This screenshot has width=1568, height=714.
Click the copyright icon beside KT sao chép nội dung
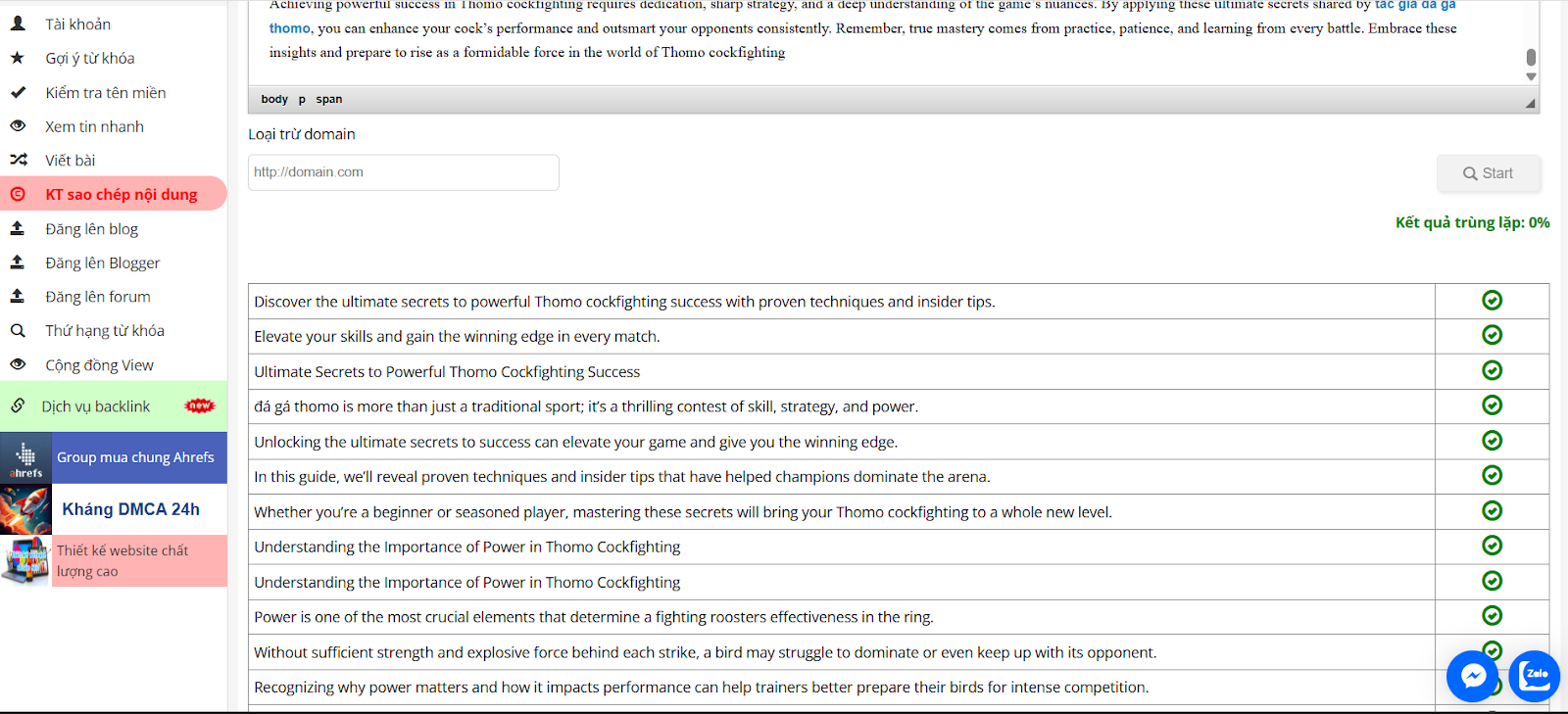click(18, 194)
